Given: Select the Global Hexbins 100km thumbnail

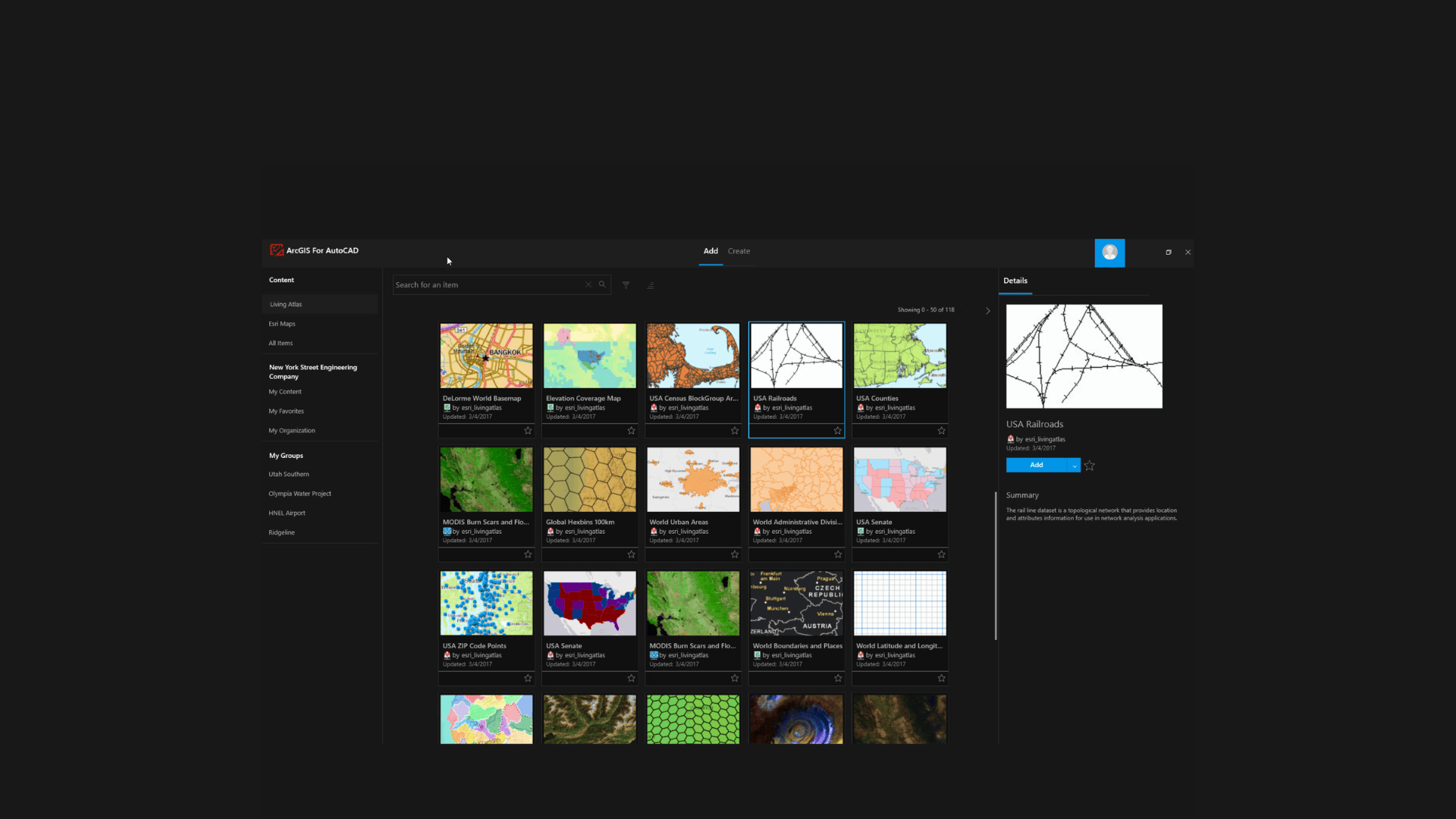Looking at the screenshot, I should (x=589, y=479).
